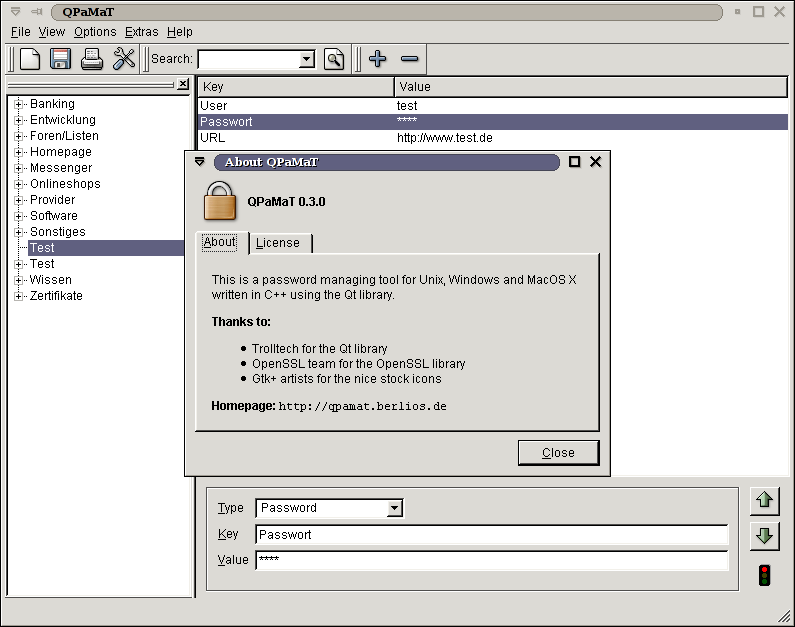Expand the Zertifikate tree node
The image size is (795, 627).
tap(19, 296)
